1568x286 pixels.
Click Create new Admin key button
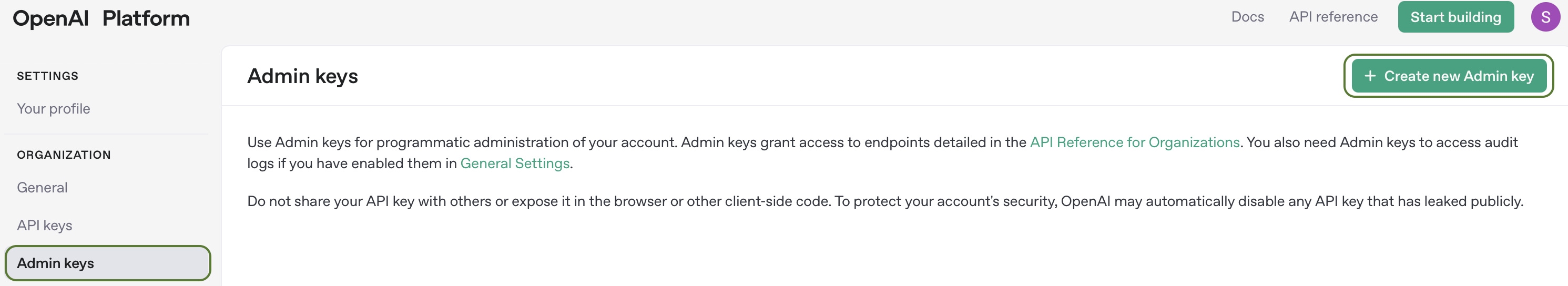click(1449, 76)
